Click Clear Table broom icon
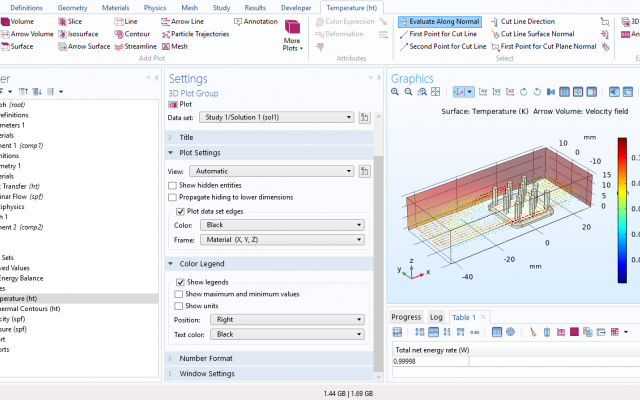Screen dimensions: 640x400 coord(533,332)
